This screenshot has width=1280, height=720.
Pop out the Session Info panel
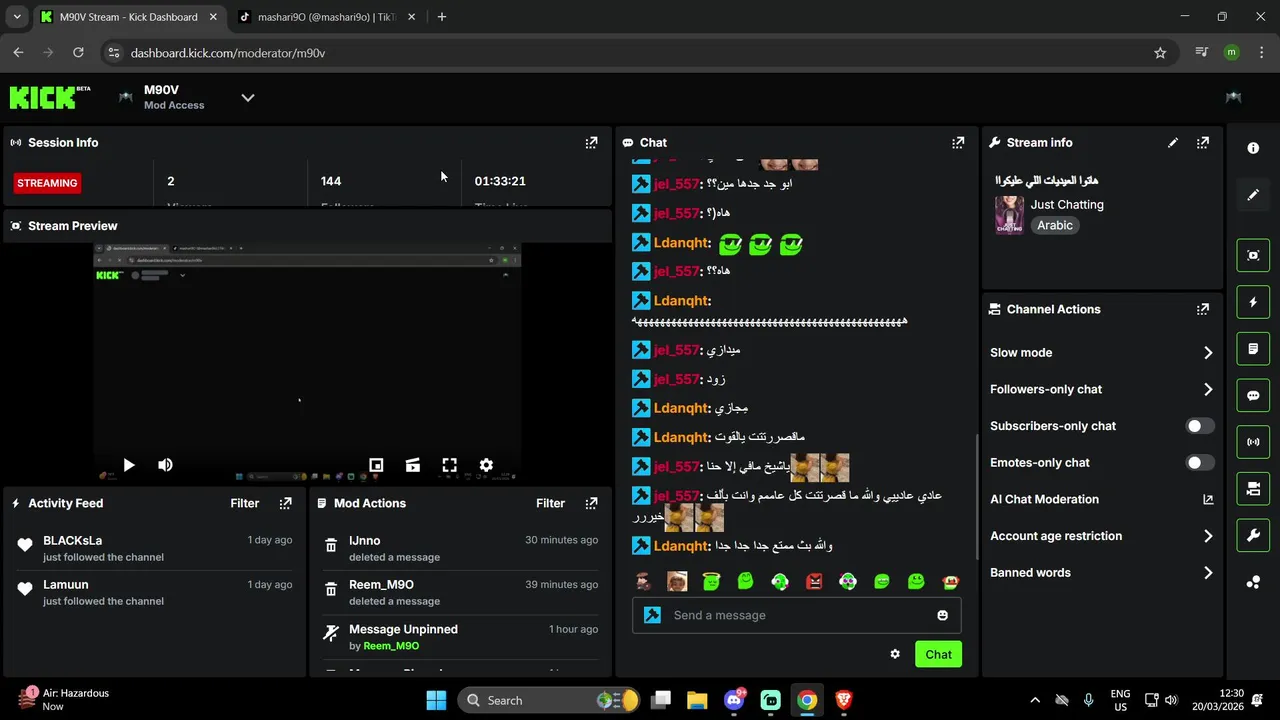tap(591, 143)
